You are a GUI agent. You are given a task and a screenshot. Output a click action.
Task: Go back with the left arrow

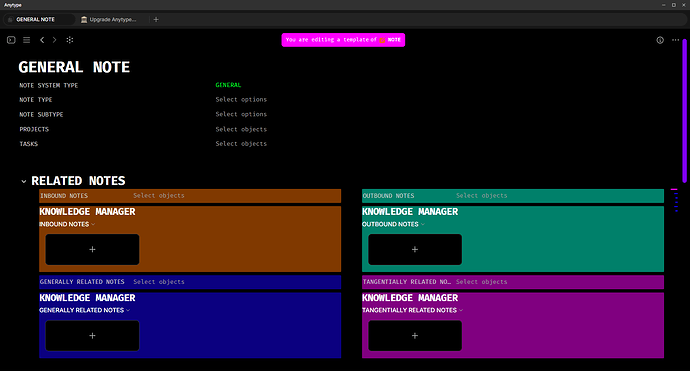click(x=42, y=40)
